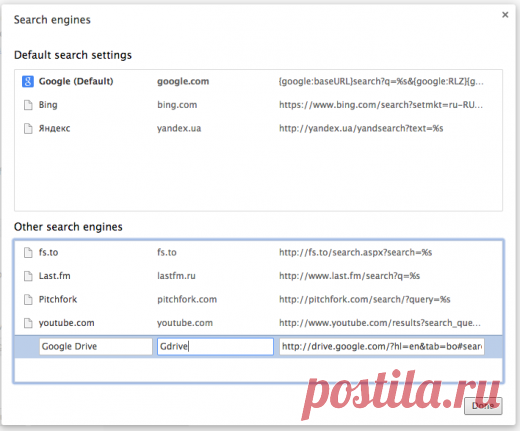Click the www.bing.com search URL
This screenshot has width=520, height=431.
381,105
